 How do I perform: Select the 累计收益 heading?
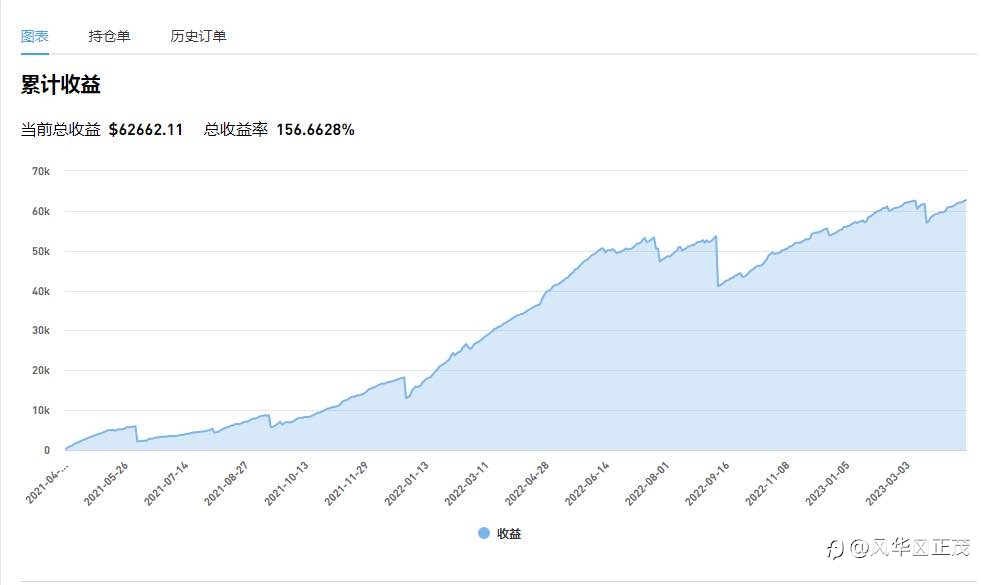[61, 84]
